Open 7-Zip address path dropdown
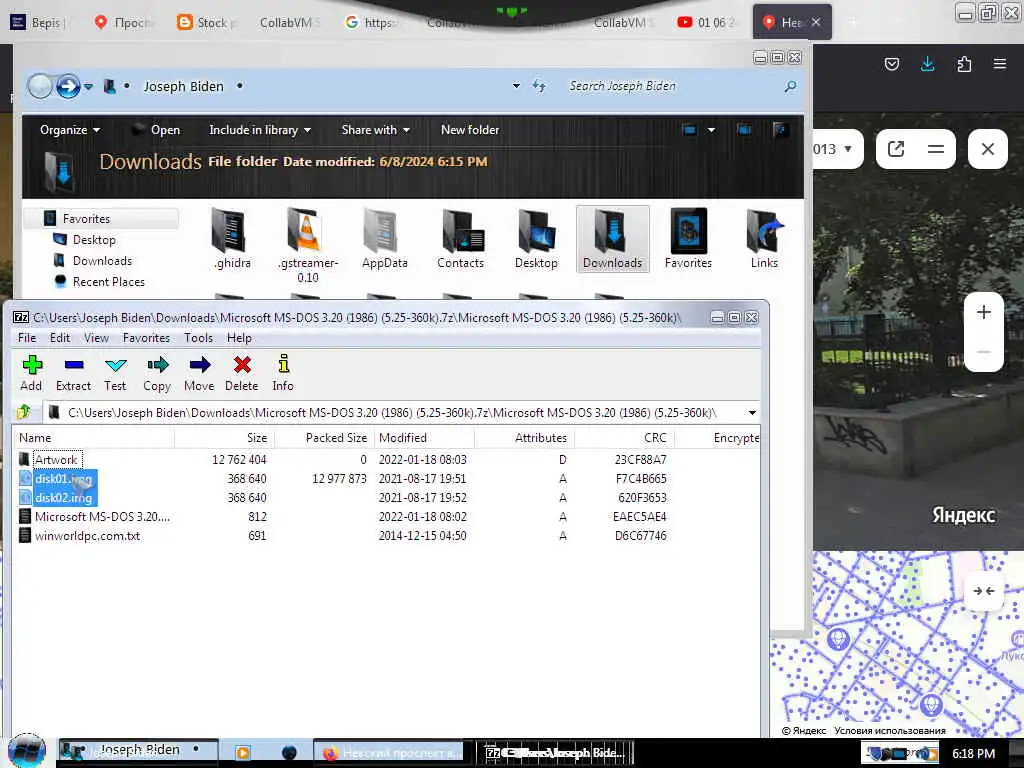This screenshot has width=1024, height=768. click(x=752, y=413)
